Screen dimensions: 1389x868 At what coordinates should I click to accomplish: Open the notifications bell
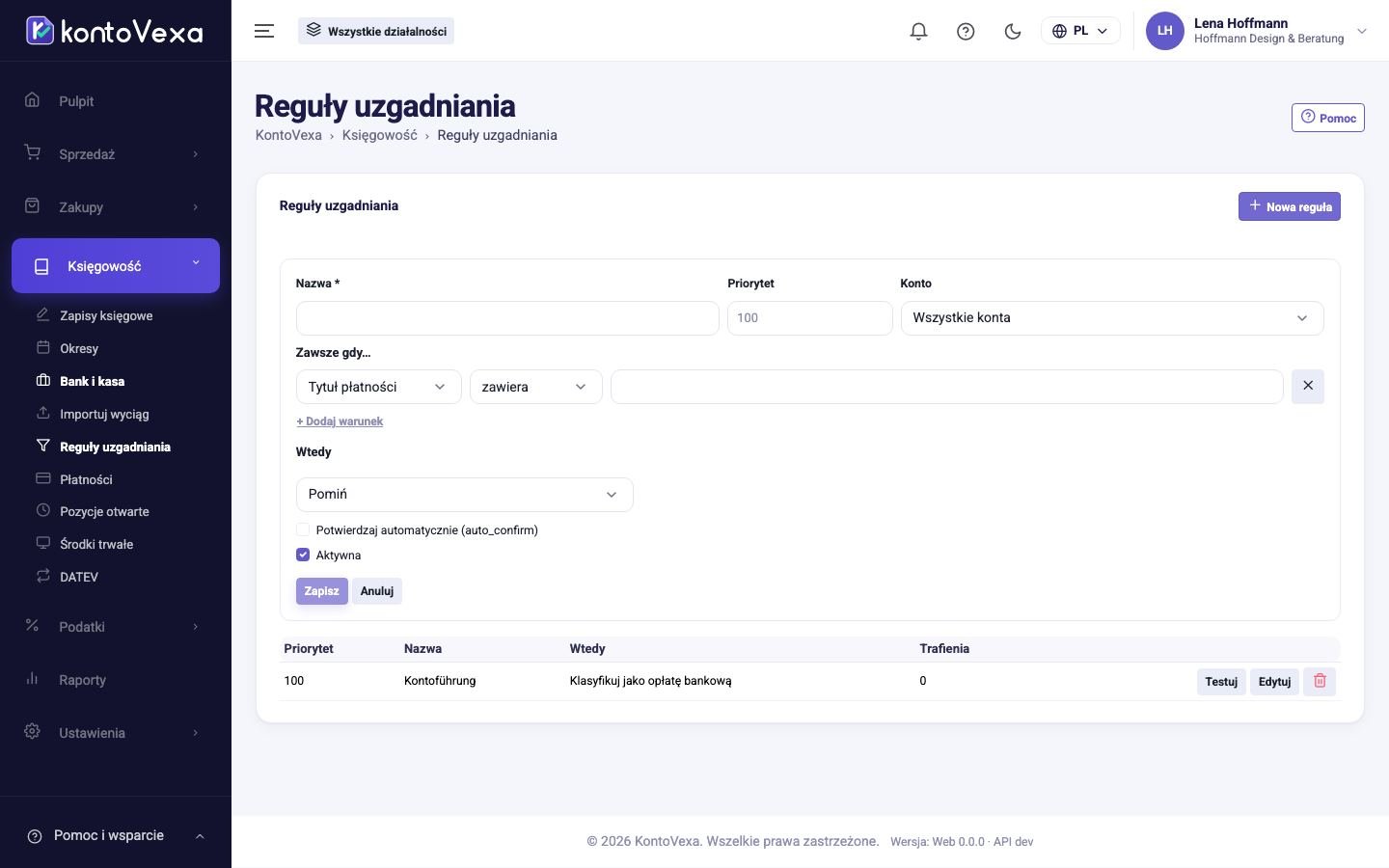[x=918, y=31]
